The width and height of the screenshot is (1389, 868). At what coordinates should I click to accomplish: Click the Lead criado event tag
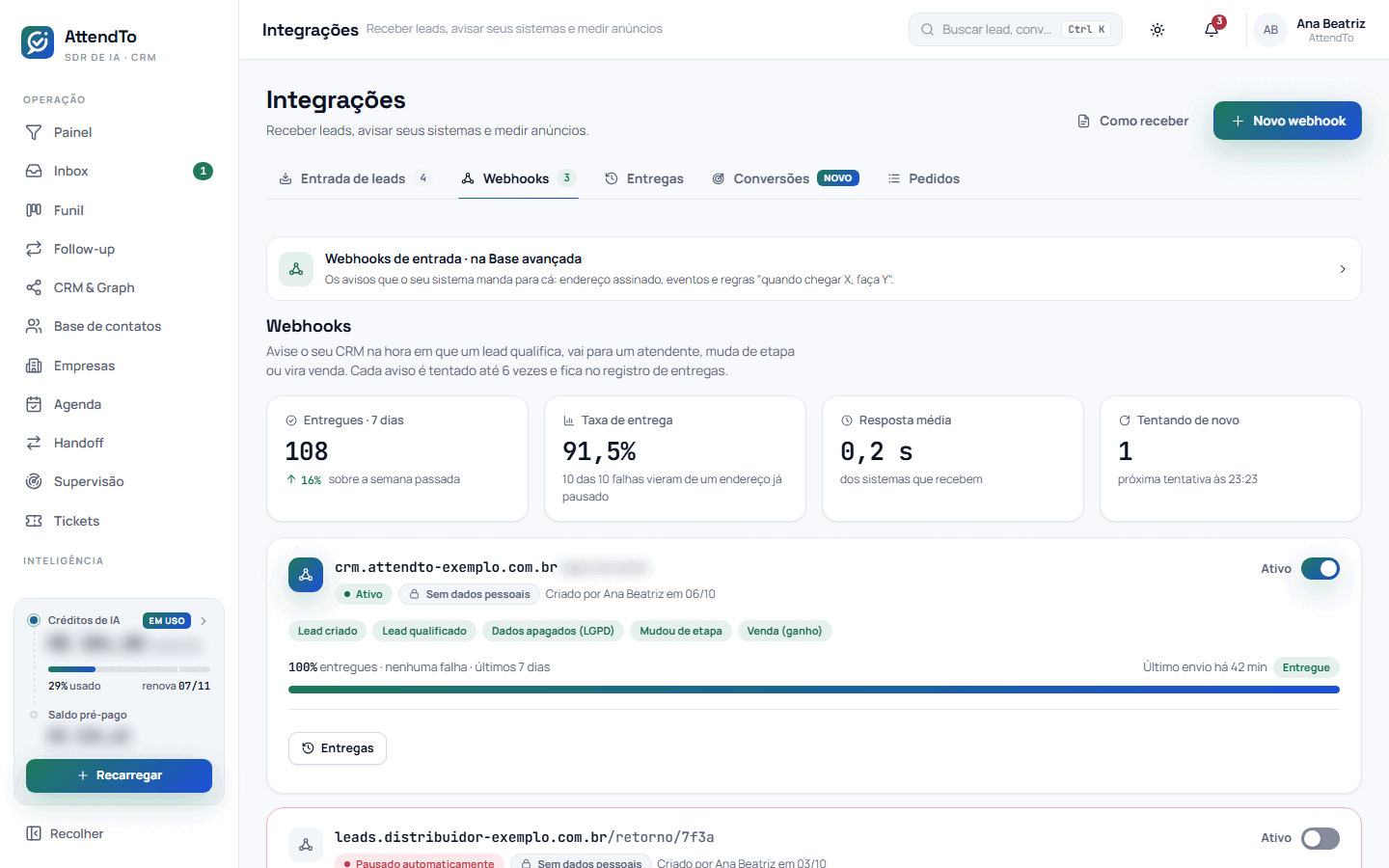tap(327, 631)
